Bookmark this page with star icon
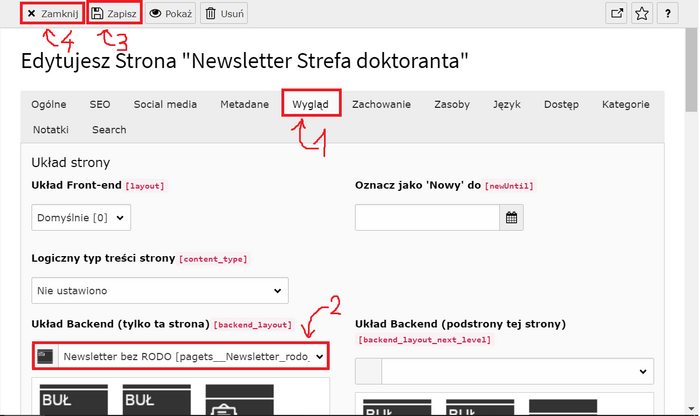This screenshot has height=416, width=700. [643, 14]
